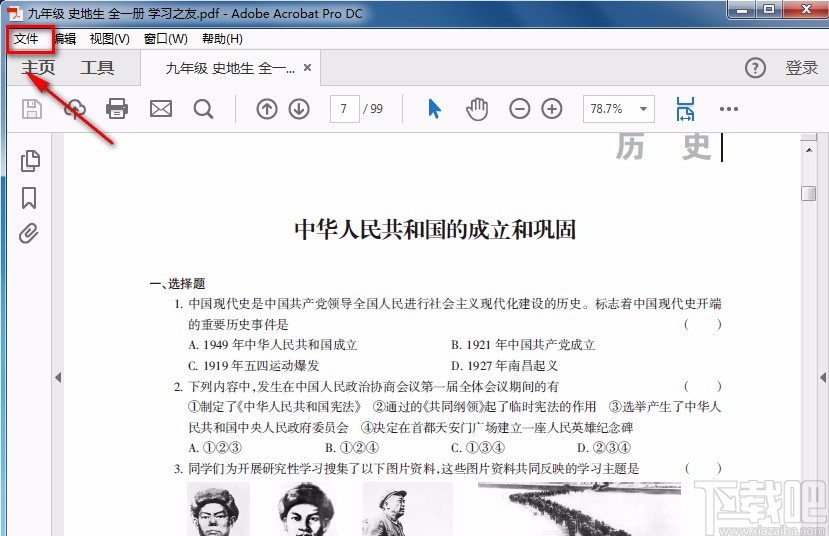Close the 九年级 史地生 document tab
This screenshot has width=829, height=536.
click(x=307, y=68)
